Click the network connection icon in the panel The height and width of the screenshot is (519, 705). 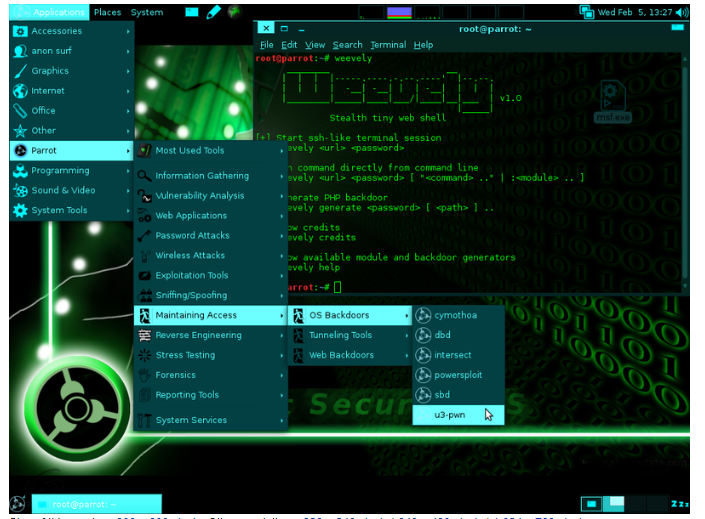point(586,12)
